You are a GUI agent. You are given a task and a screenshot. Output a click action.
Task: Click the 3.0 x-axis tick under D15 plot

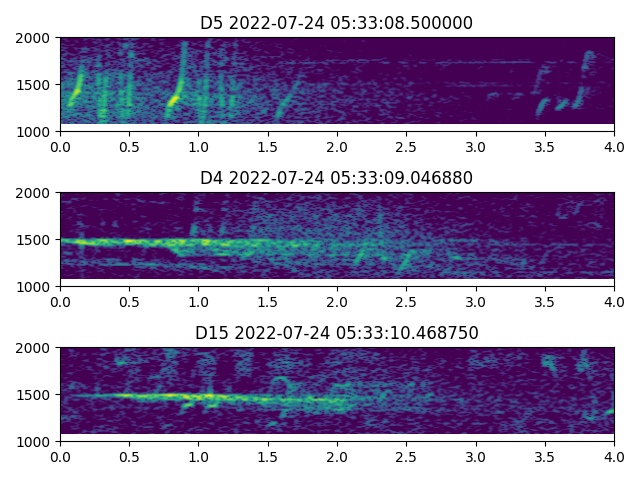[x=476, y=456]
